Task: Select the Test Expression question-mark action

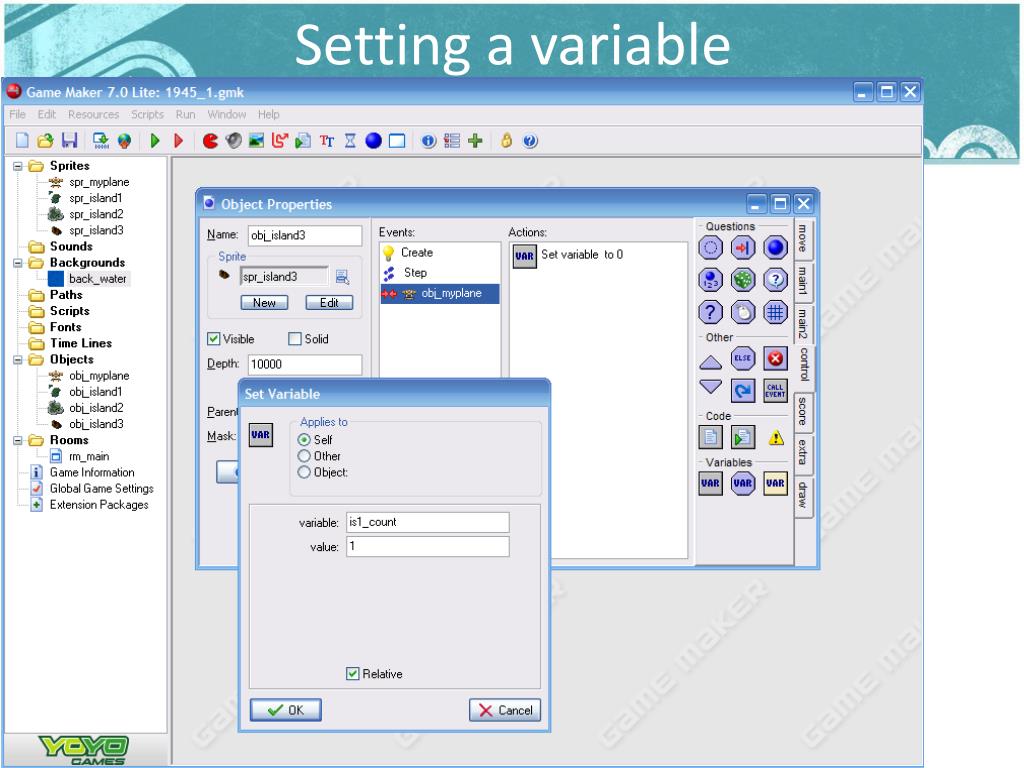Action: (711, 312)
